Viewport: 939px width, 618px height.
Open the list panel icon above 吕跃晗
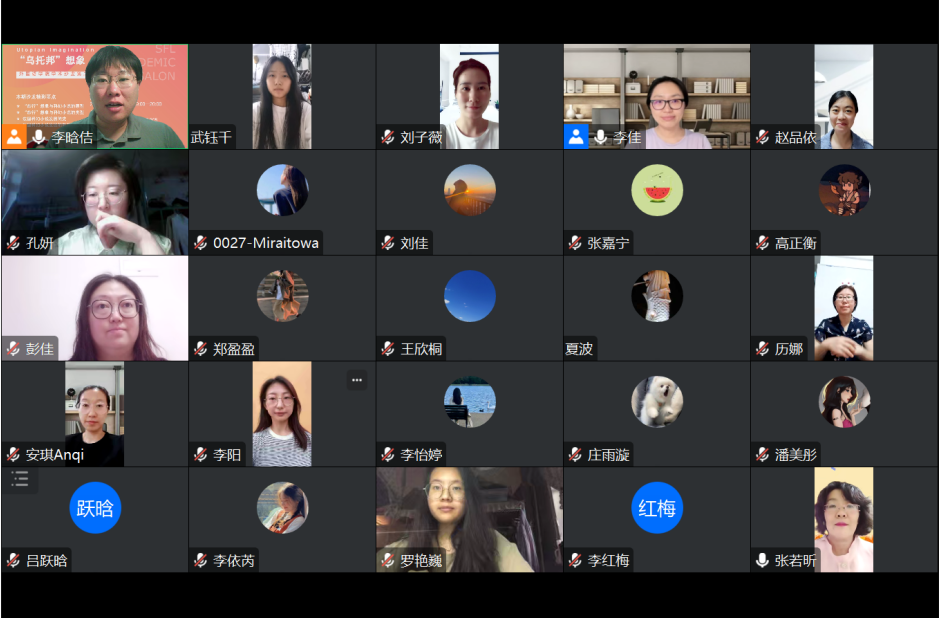click(x=20, y=479)
